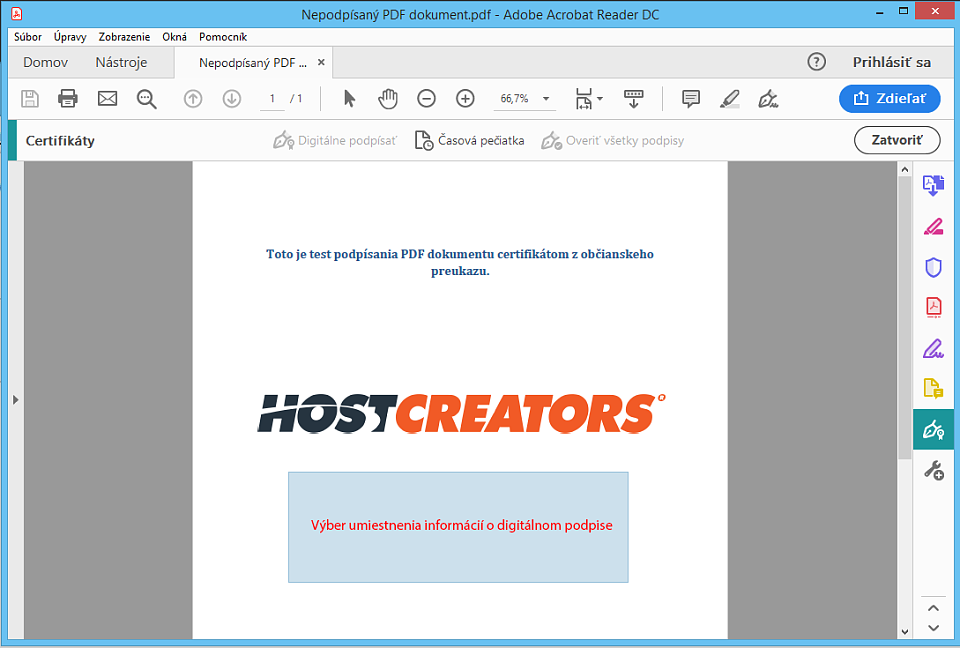Open the zoom level dropdown showing 66,7%

coord(524,99)
